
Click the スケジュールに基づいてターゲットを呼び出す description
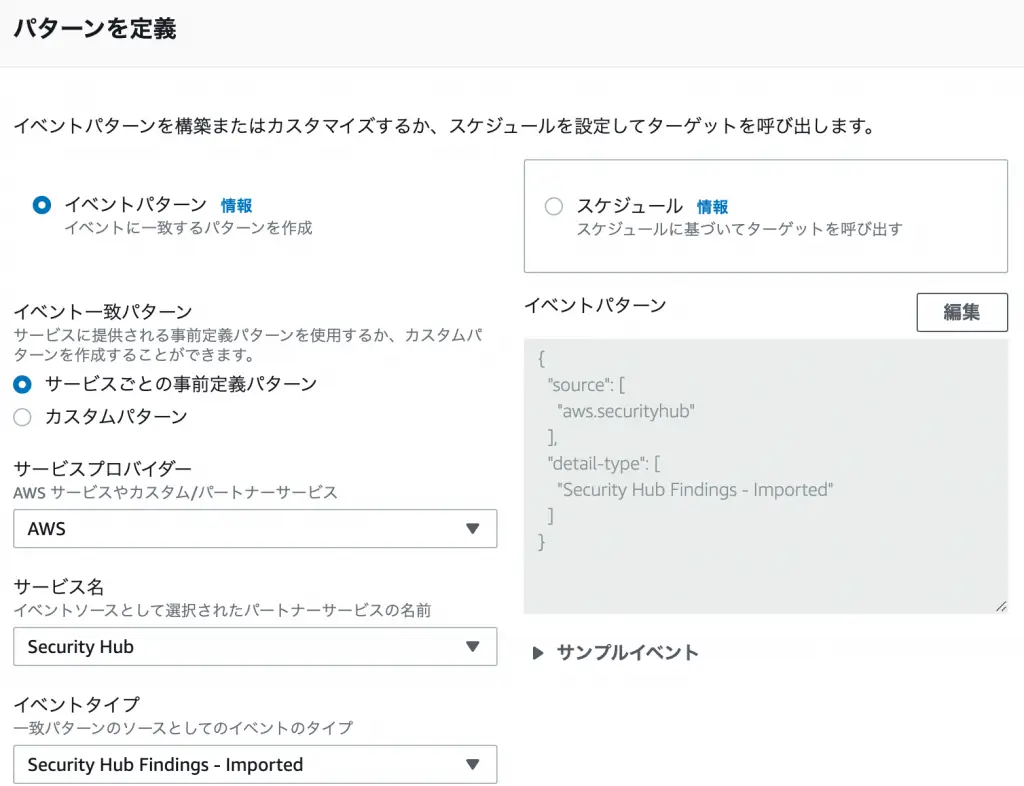pyautogui.click(x=739, y=229)
